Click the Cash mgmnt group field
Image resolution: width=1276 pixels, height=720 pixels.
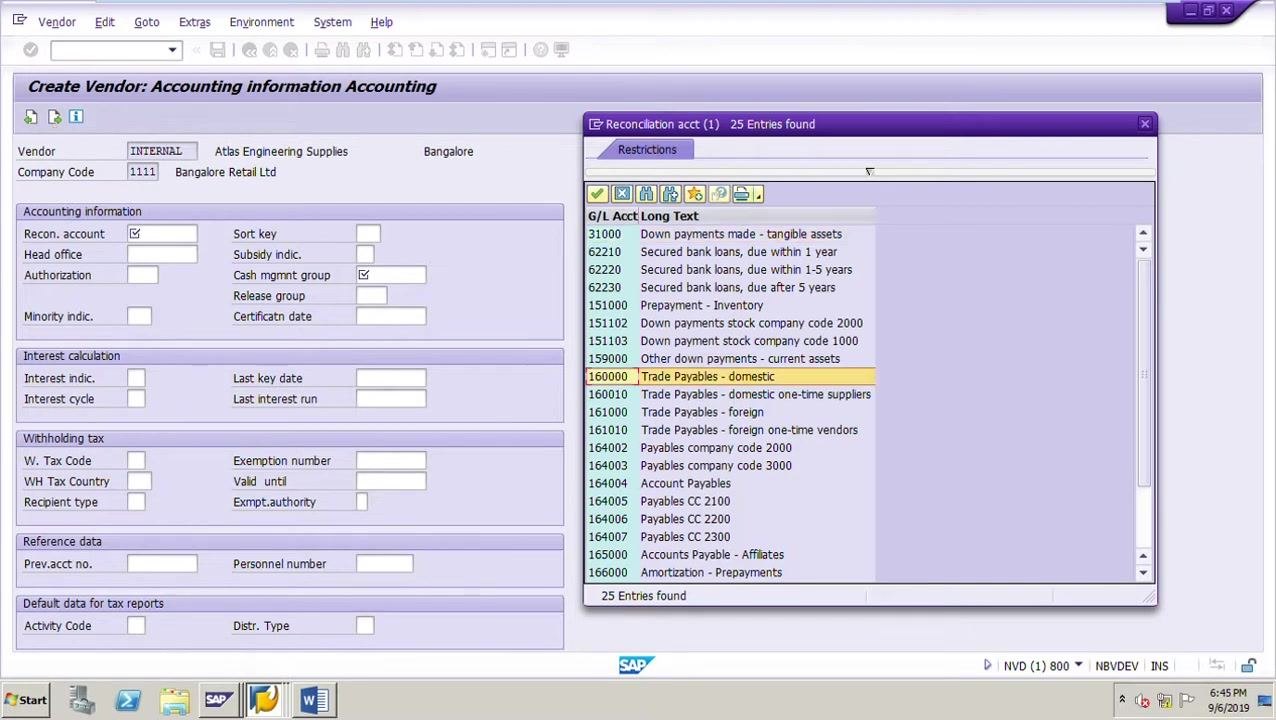[x=390, y=275]
